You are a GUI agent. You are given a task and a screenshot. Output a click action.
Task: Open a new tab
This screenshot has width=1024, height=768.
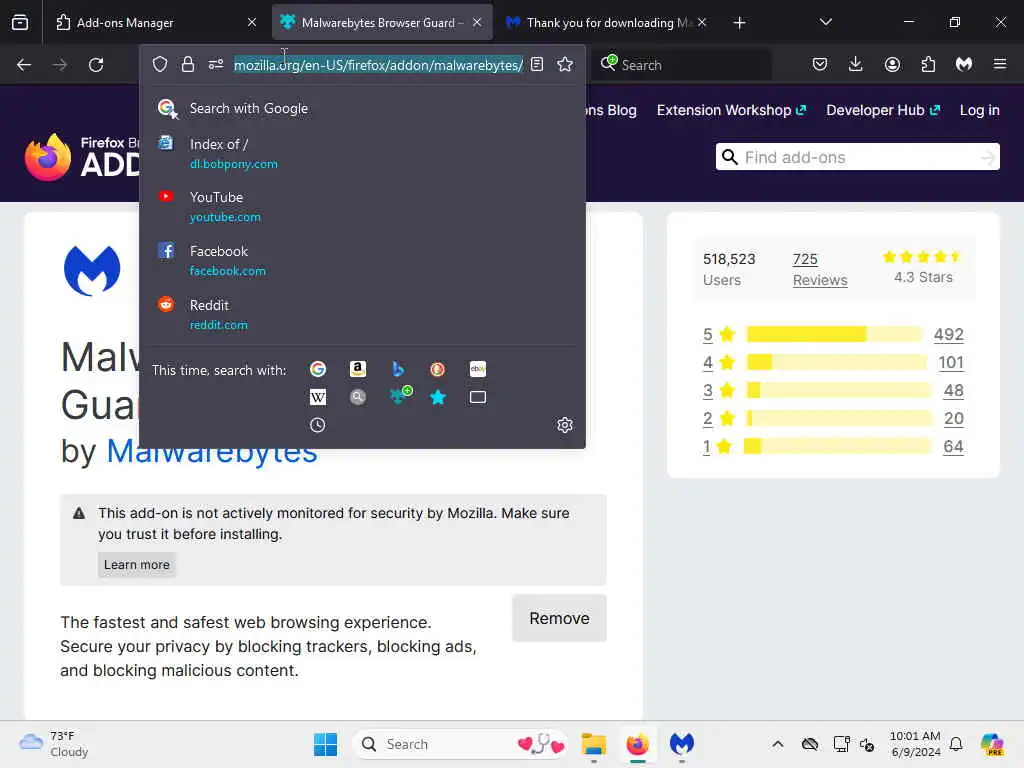pyautogui.click(x=739, y=23)
